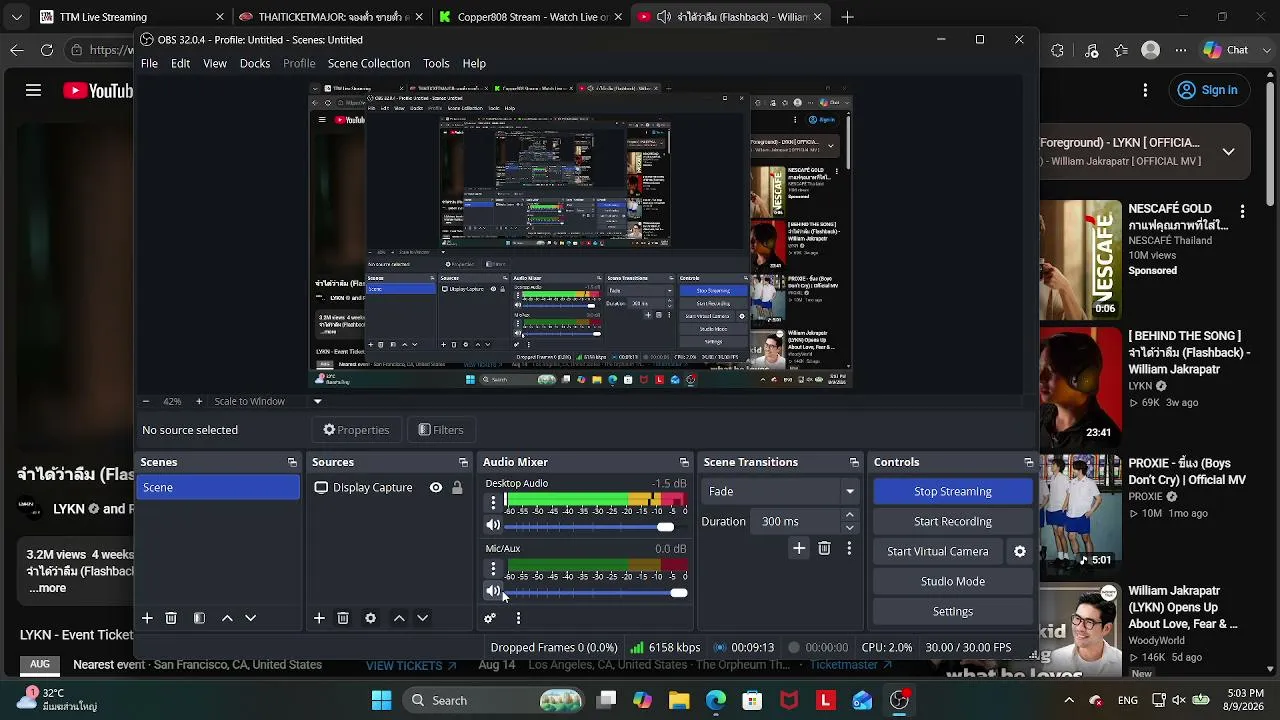Open Mic/Aux three-dot options

[x=493, y=569]
